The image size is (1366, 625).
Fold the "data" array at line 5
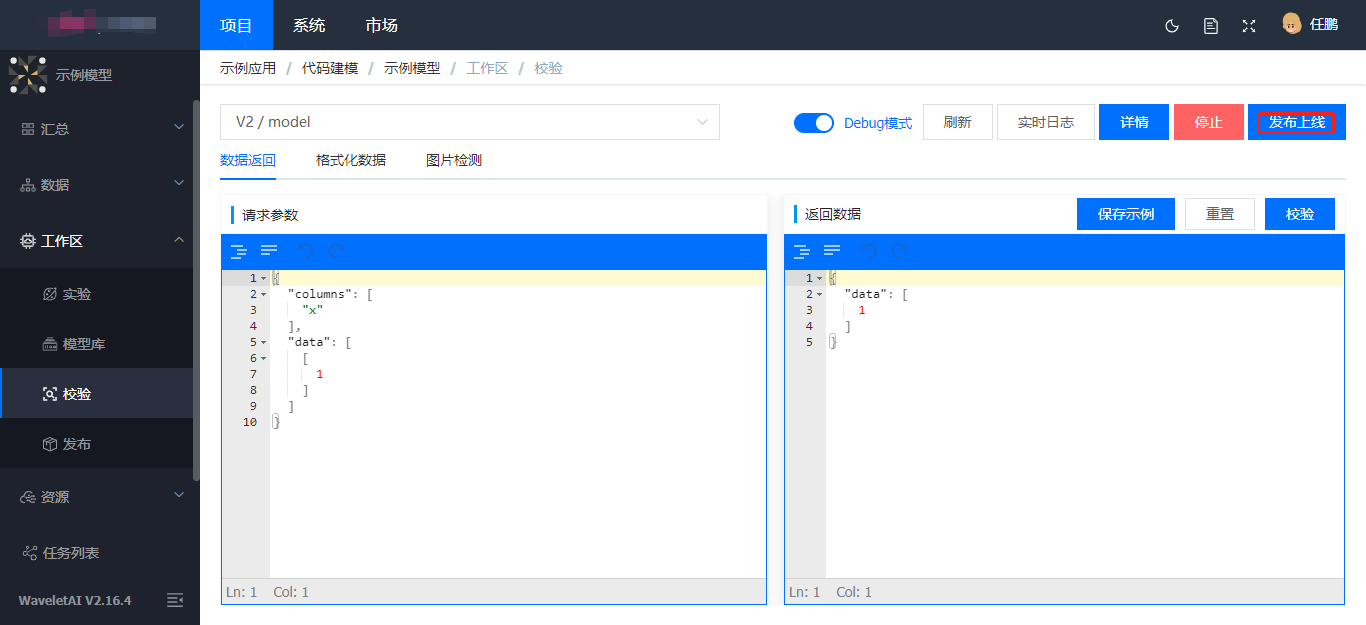(x=264, y=342)
